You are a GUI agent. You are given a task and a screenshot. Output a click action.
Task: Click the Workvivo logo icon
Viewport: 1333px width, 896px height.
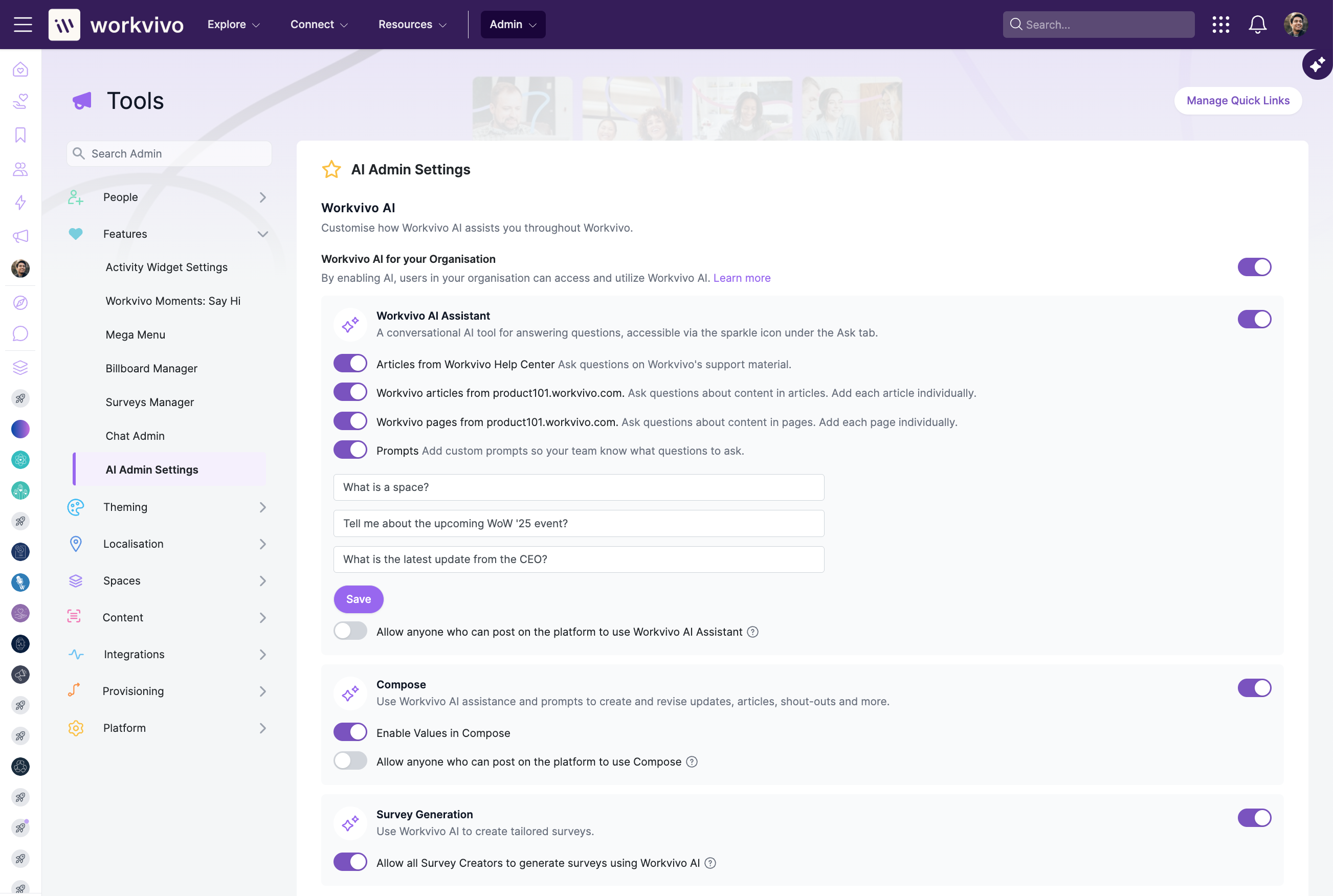tap(64, 25)
